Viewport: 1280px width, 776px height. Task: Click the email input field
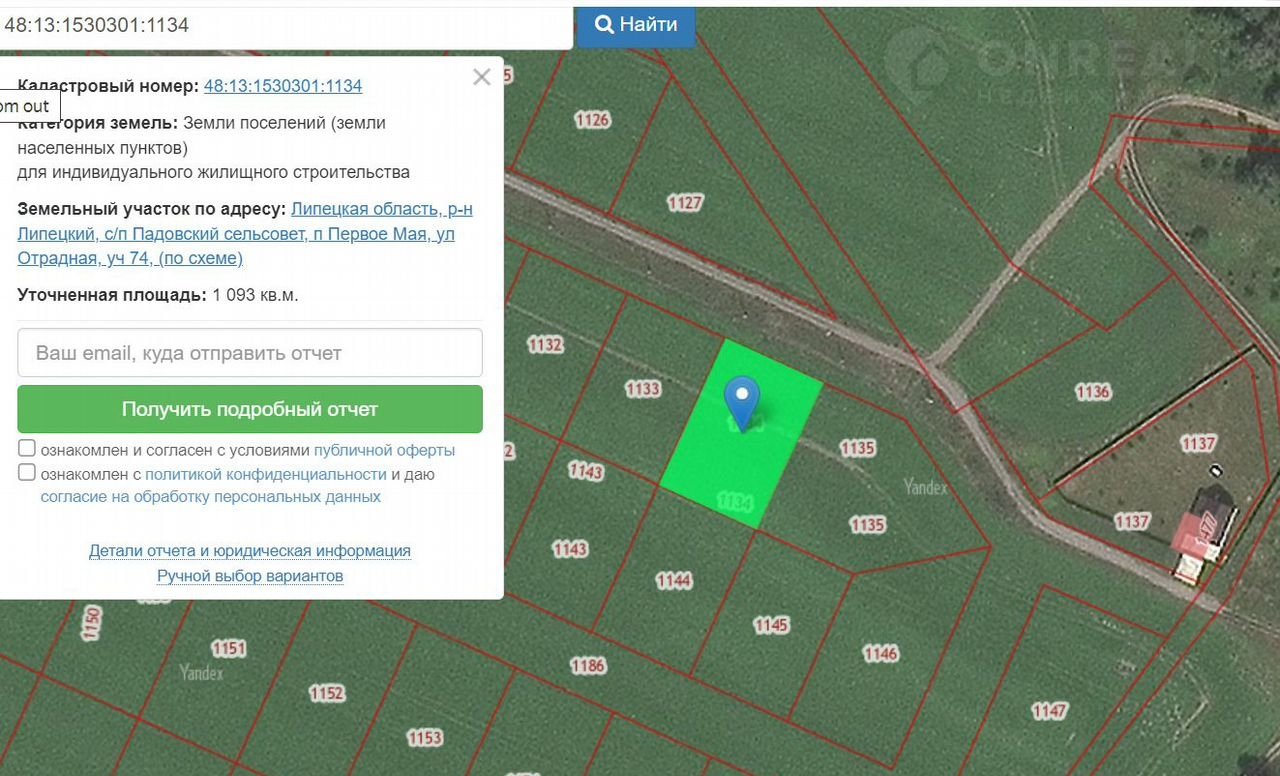click(x=250, y=353)
